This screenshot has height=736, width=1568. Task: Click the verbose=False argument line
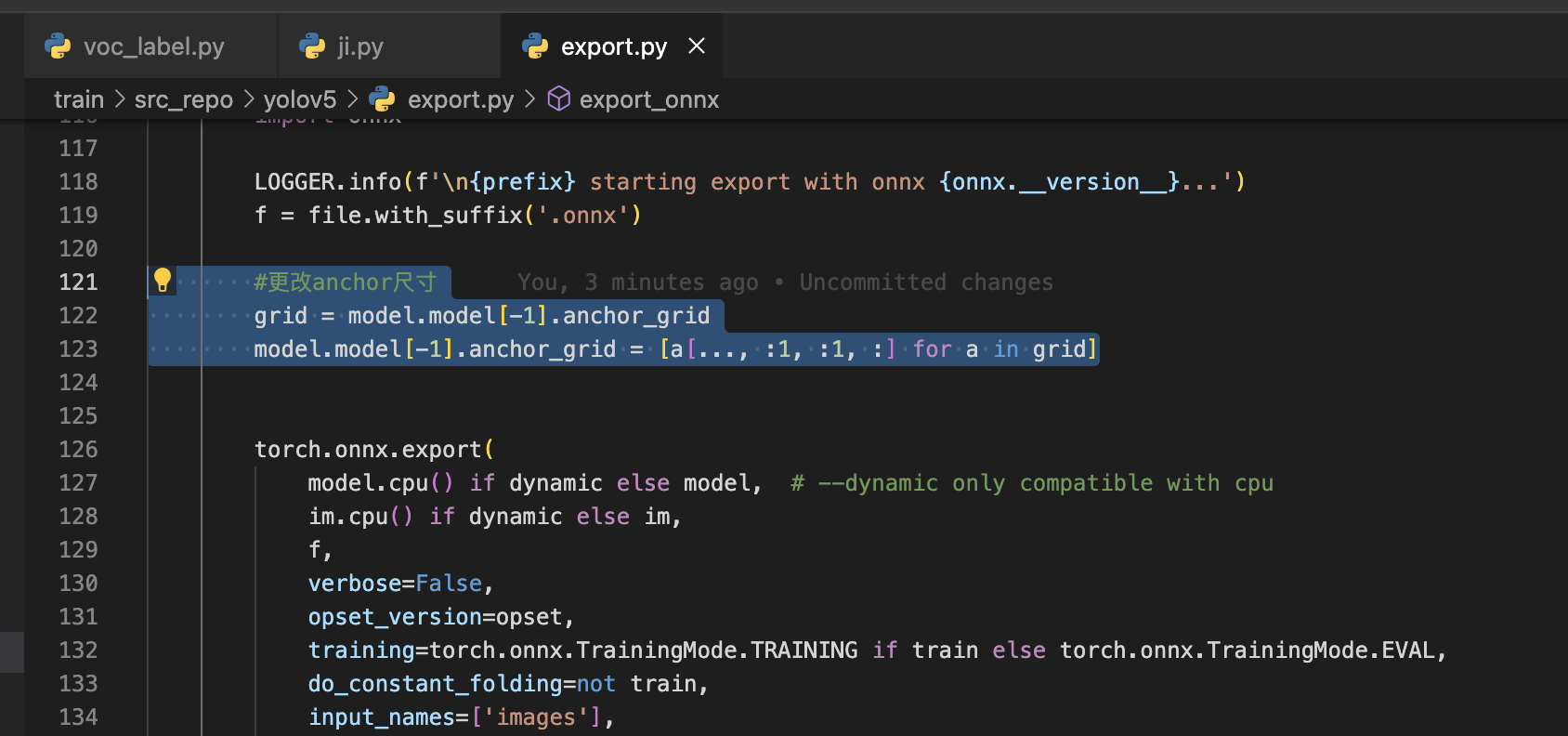[395, 584]
